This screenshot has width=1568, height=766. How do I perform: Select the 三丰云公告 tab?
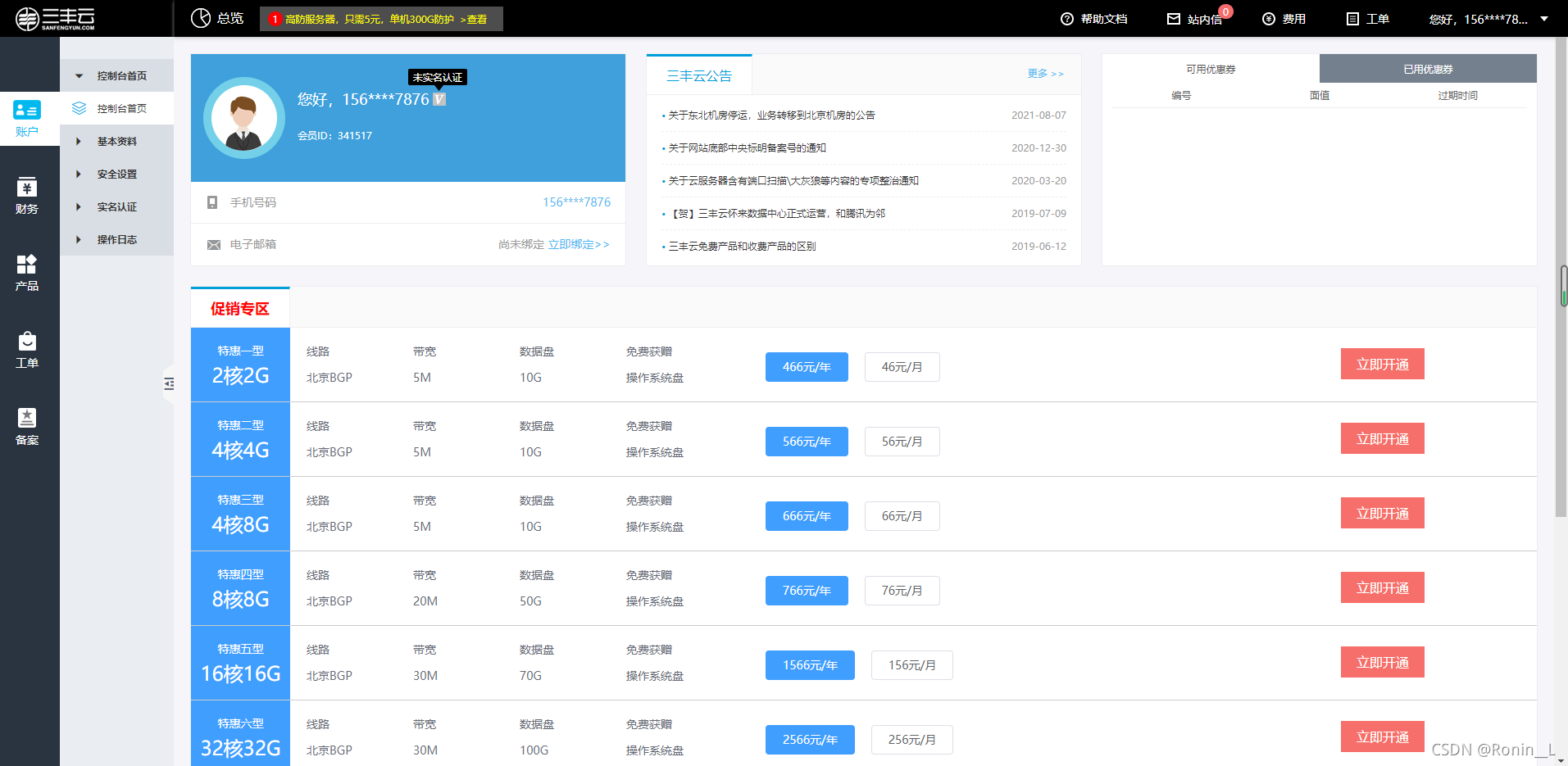pos(699,75)
